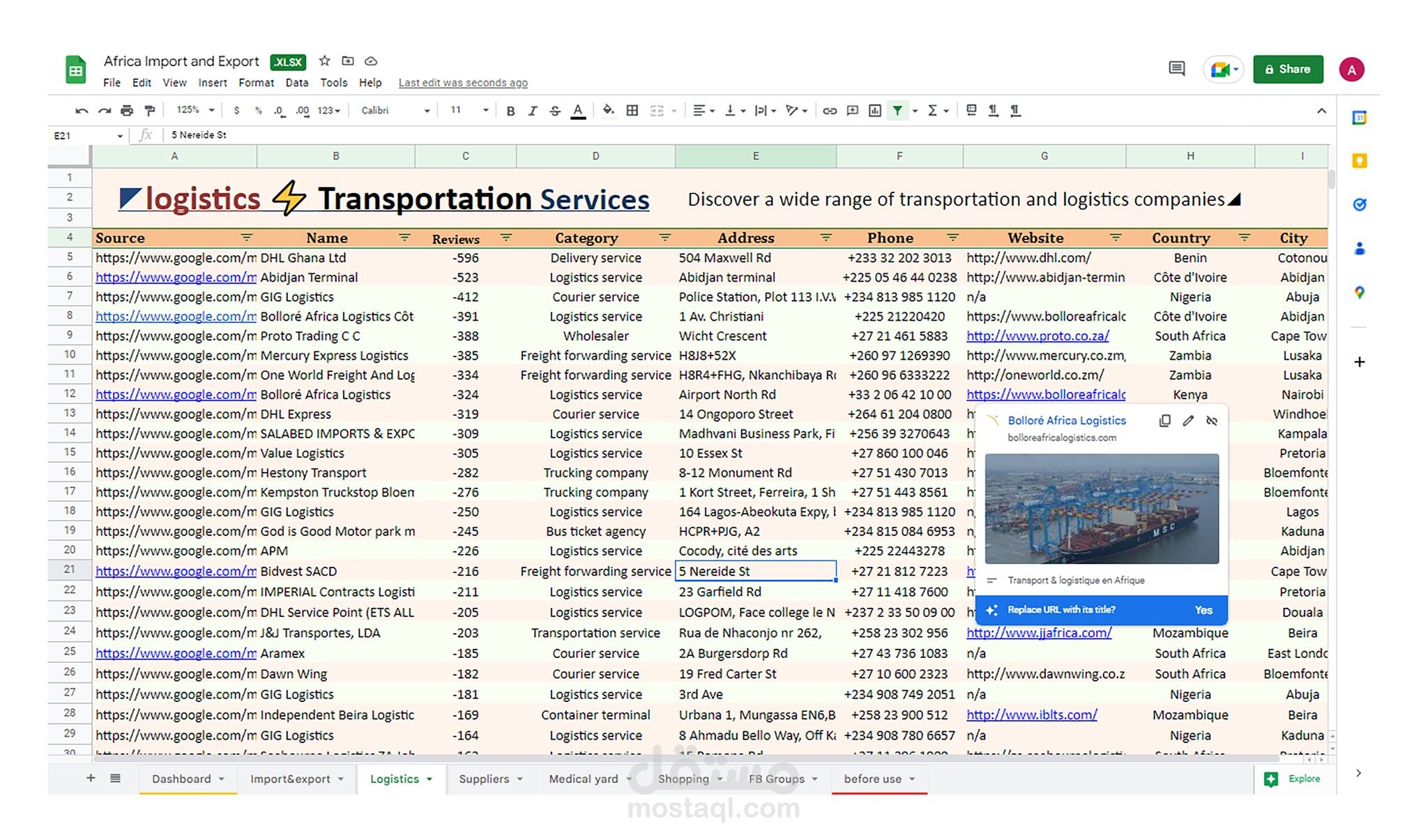Click the insert chart icon
The width and height of the screenshot is (1428, 840).
(874, 110)
